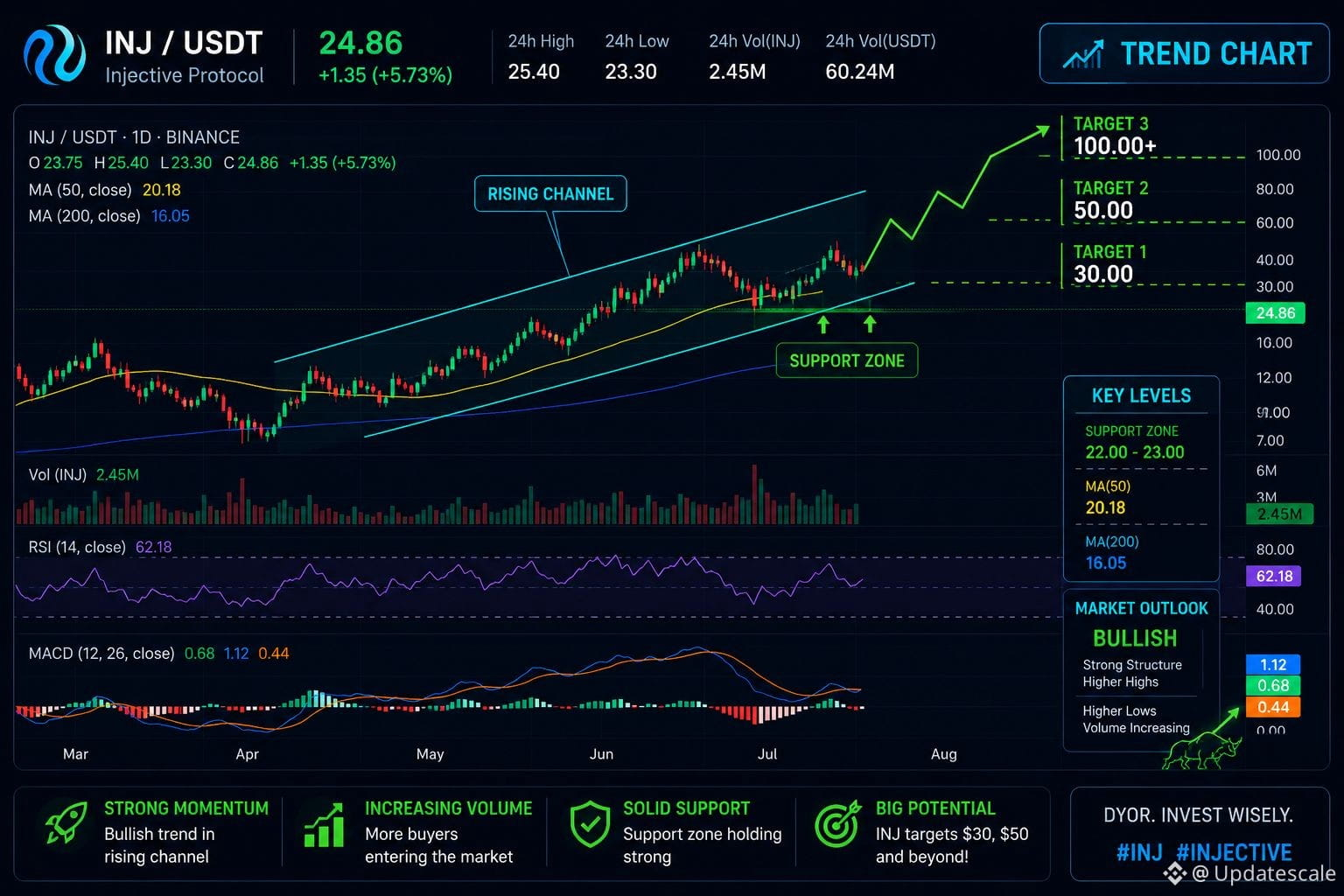Click the green 24.86 price tag on the price axis
This screenshot has height=896, width=1344.
coord(1275,312)
